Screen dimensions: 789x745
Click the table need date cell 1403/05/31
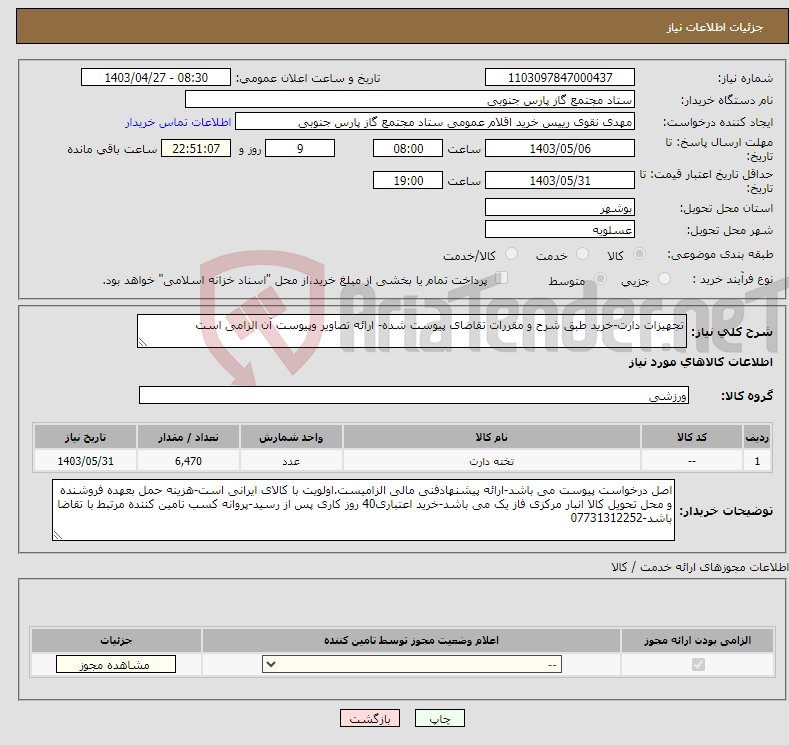[x=86, y=461]
